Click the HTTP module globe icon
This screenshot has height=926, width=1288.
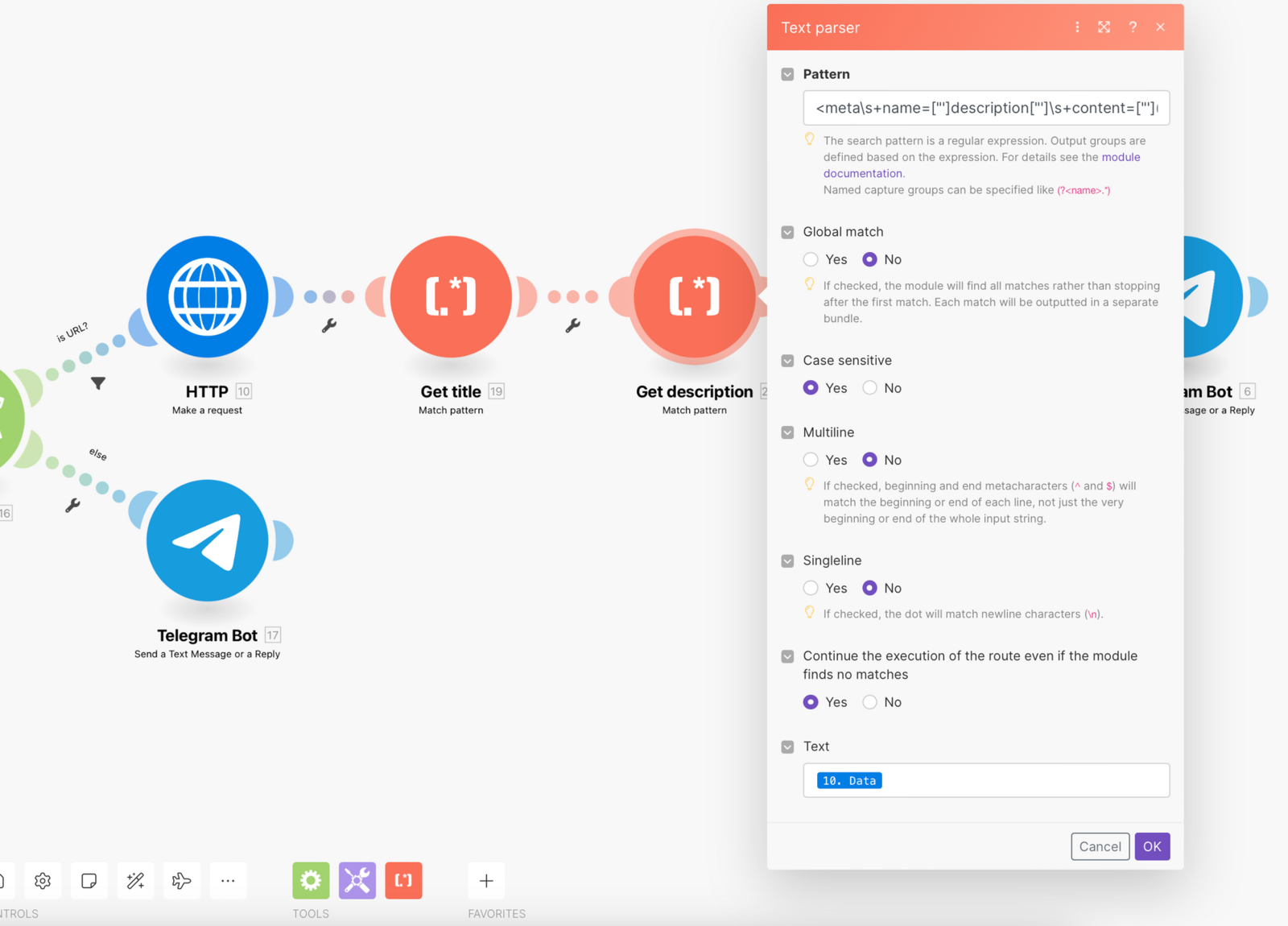[207, 296]
